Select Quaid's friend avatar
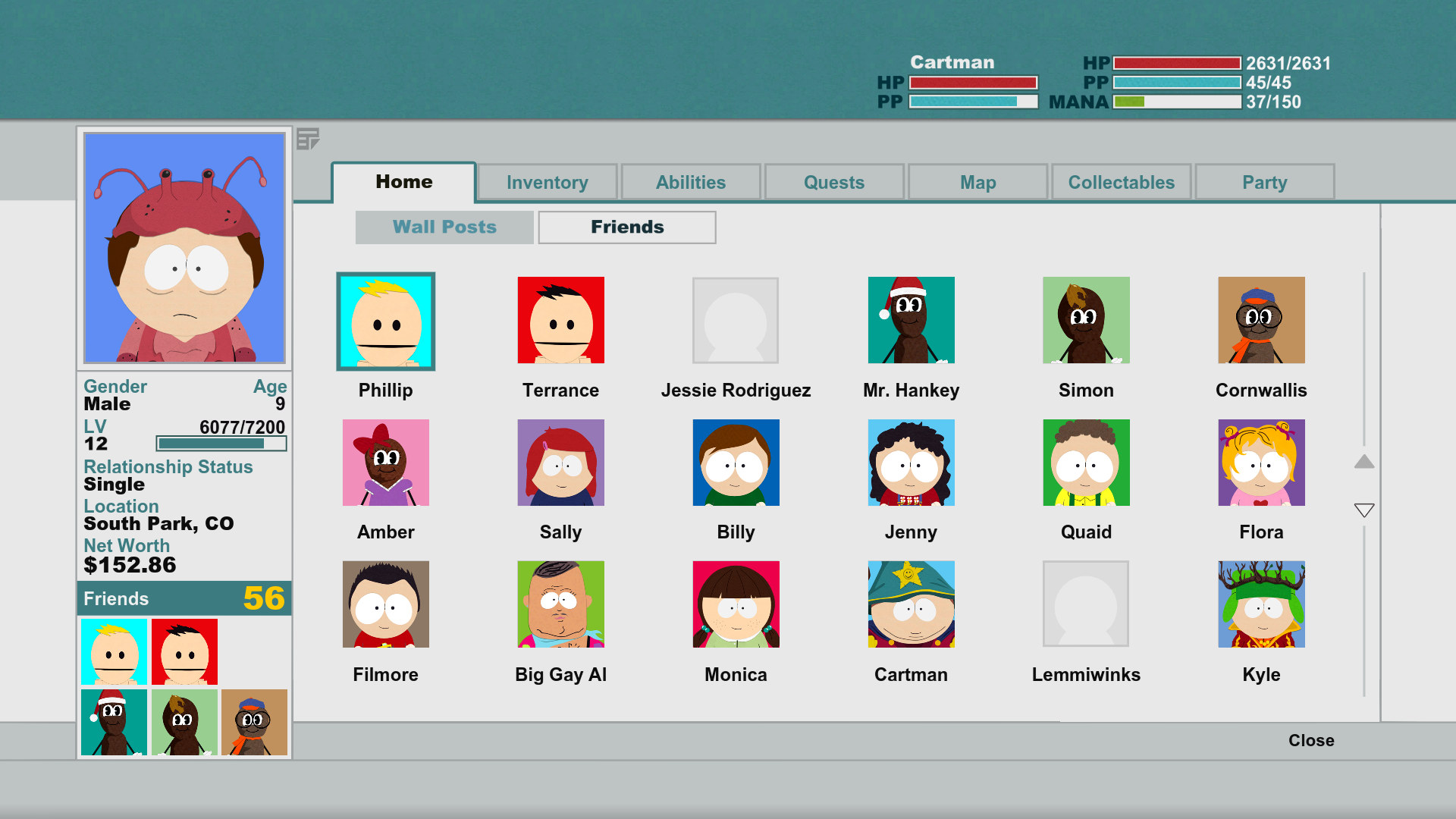The width and height of the screenshot is (1456, 819). pyautogui.click(x=1086, y=463)
